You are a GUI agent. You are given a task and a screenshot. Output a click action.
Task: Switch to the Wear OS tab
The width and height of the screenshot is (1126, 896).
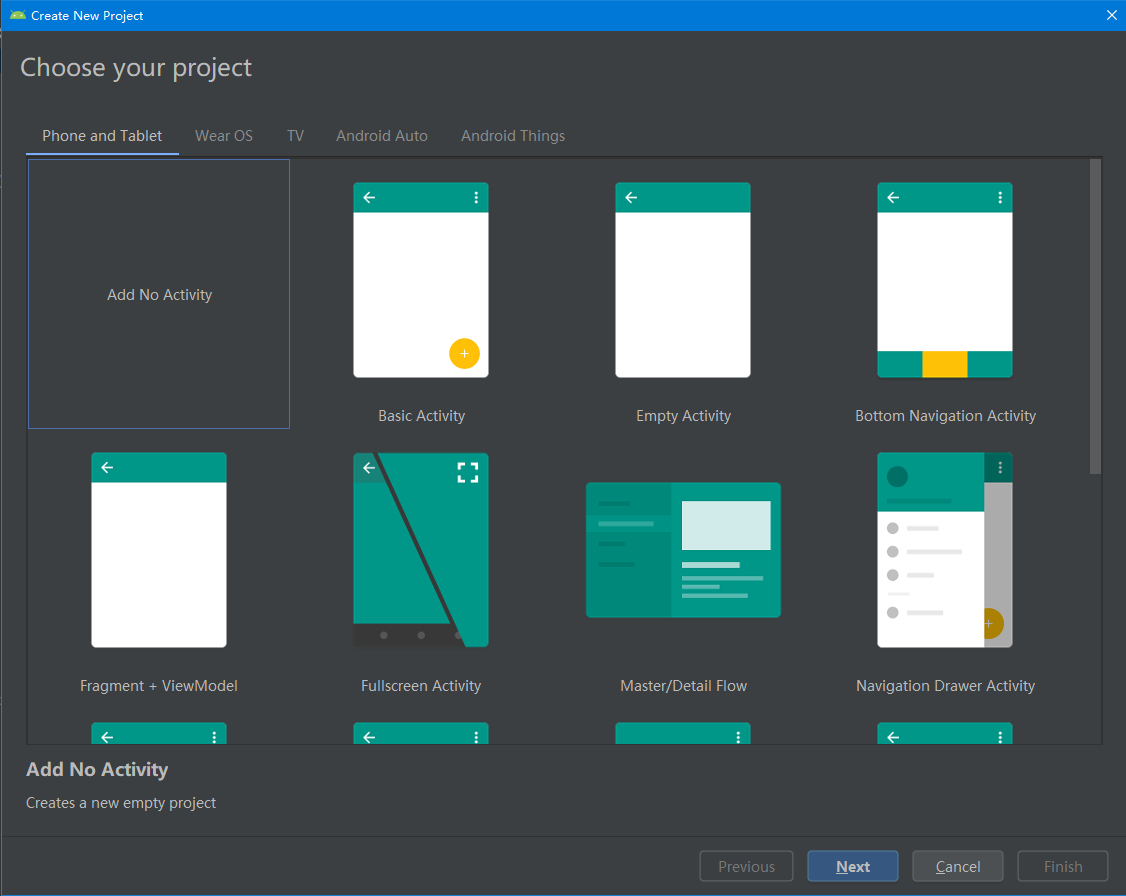pyautogui.click(x=224, y=136)
